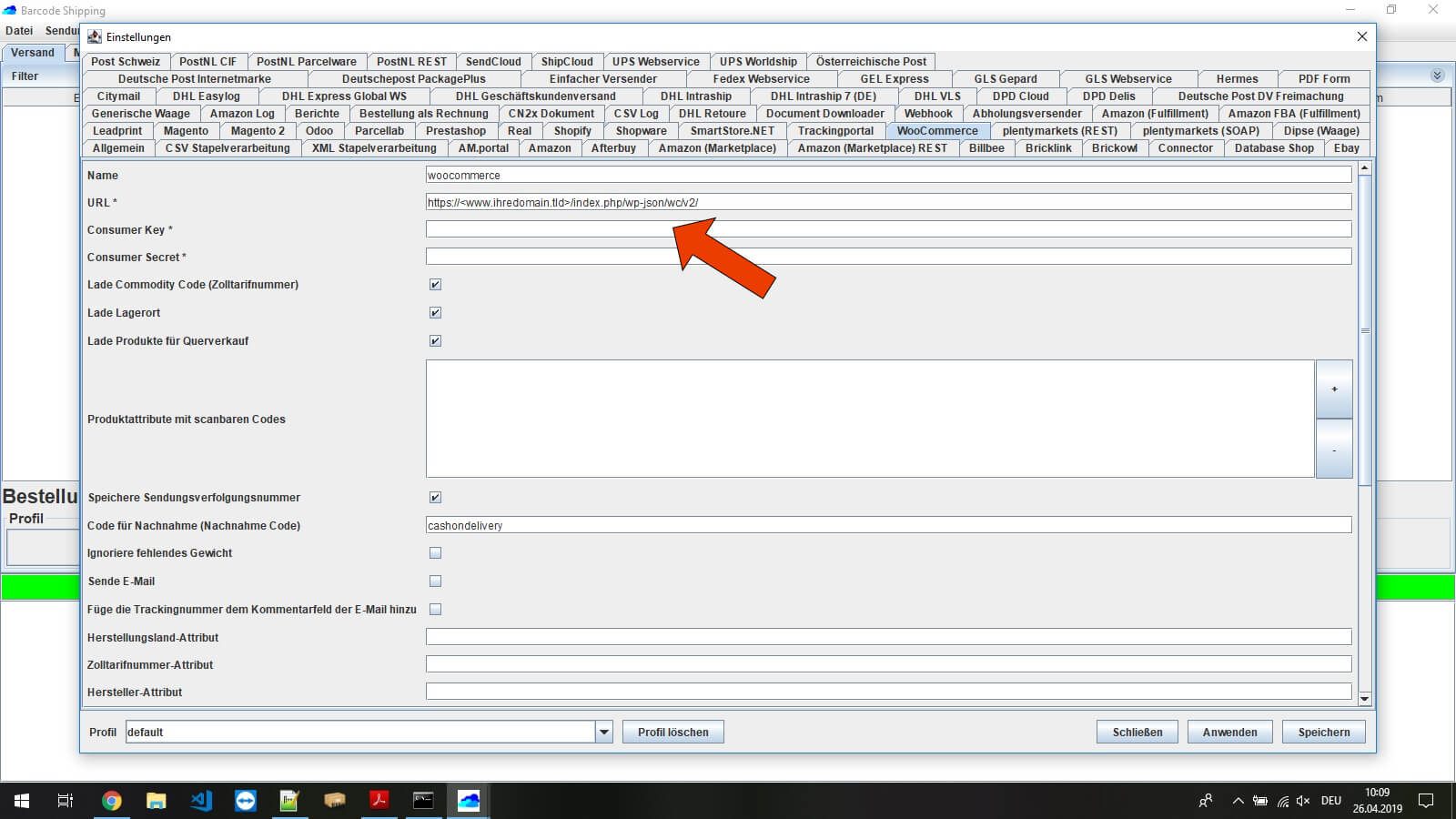Open File Explorer from the taskbar
This screenshot has width=1456, height=819.
click(157, 801)
